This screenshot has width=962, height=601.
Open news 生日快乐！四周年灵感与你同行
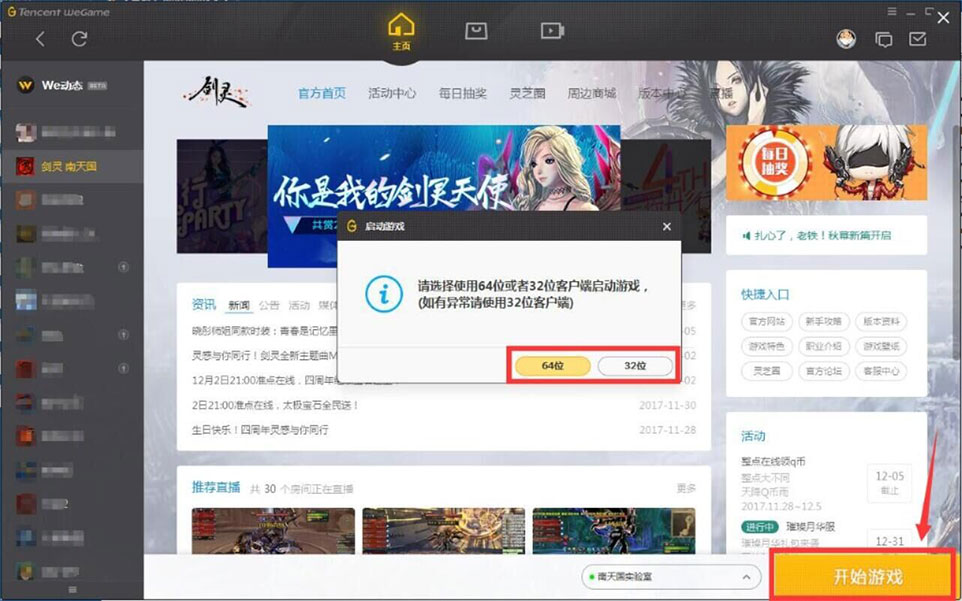tap(260, 430)
